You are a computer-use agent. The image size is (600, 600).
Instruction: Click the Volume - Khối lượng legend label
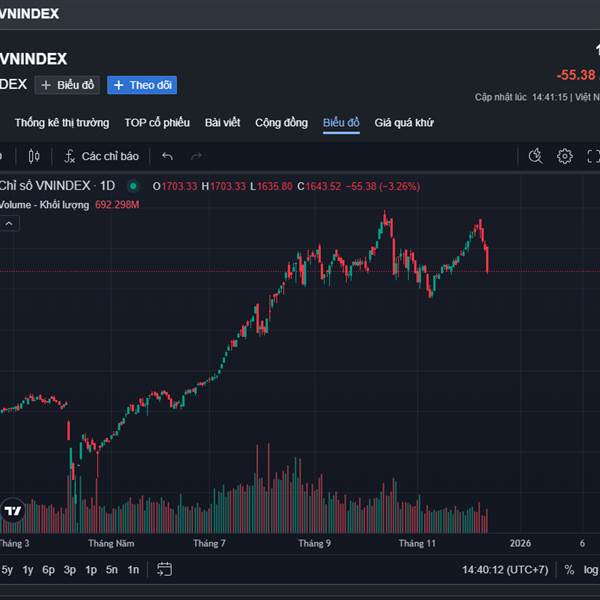point(33,205)
